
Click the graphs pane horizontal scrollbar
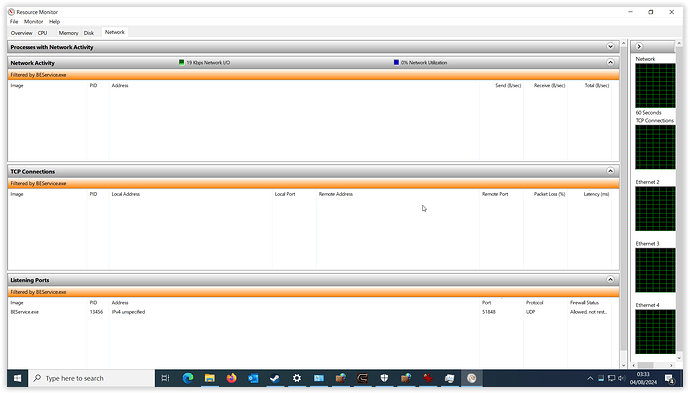tap(653, 365)
